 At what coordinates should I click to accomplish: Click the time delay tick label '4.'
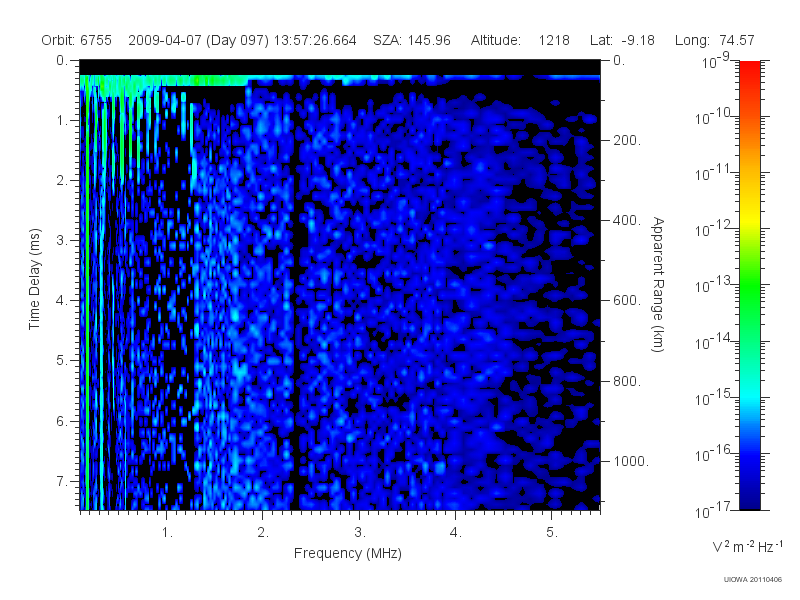click(62, 301)
